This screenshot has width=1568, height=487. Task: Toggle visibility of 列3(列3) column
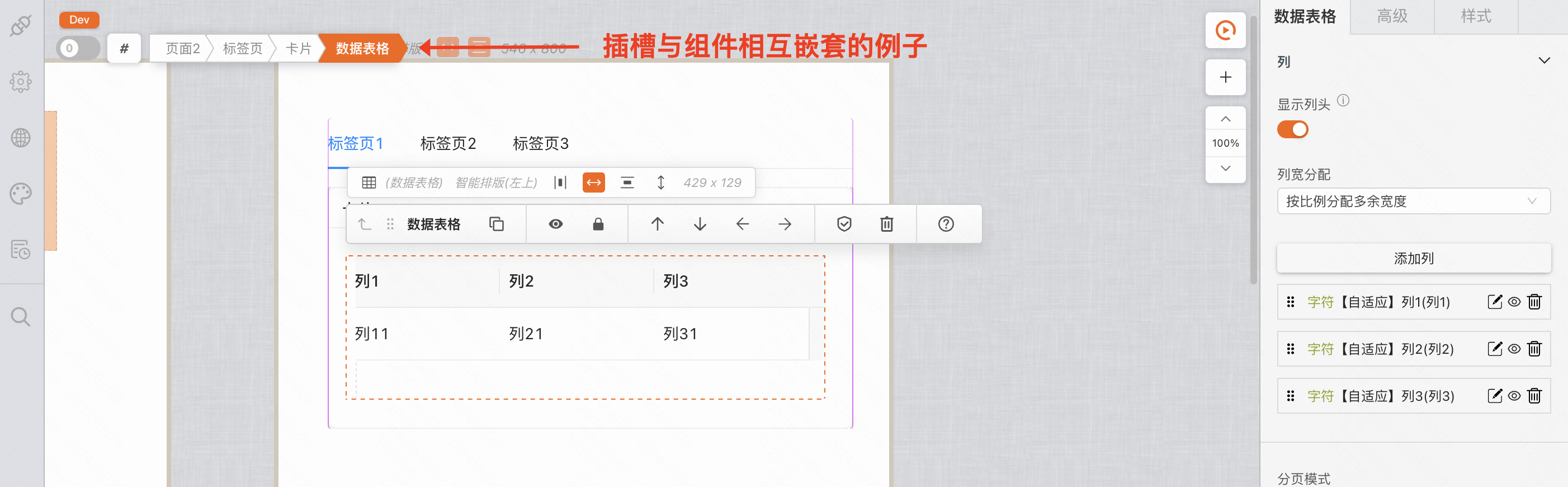pyautogui.click(x=1514, y=396)
